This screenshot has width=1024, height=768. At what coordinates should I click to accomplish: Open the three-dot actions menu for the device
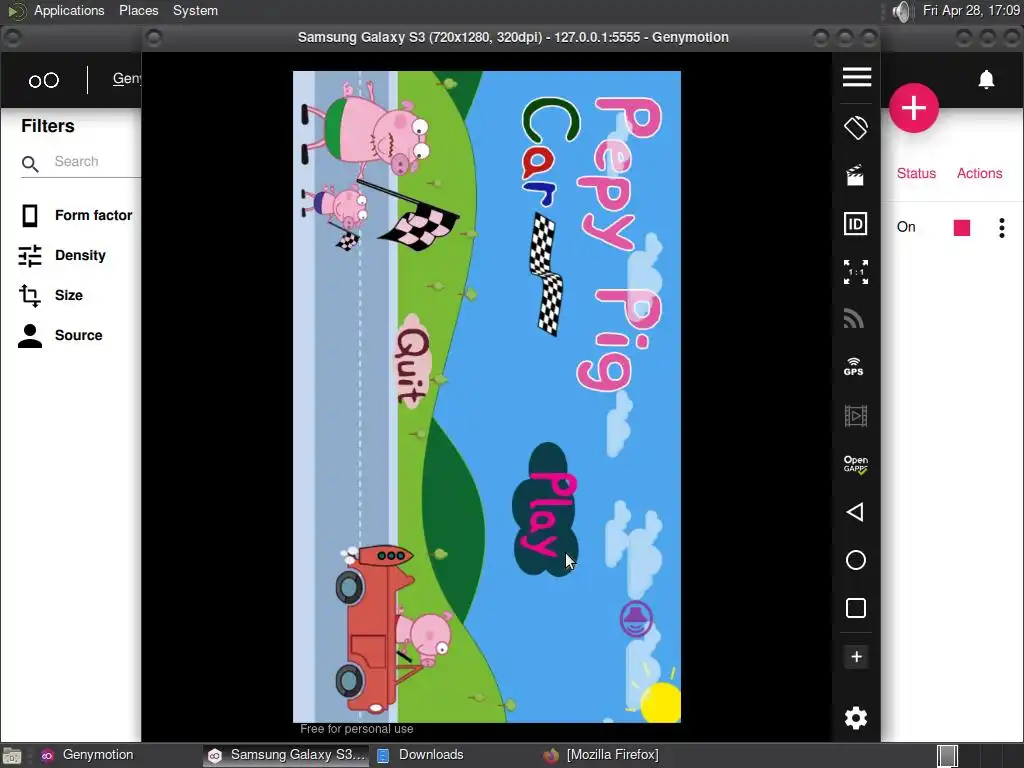click(1002, 227)
